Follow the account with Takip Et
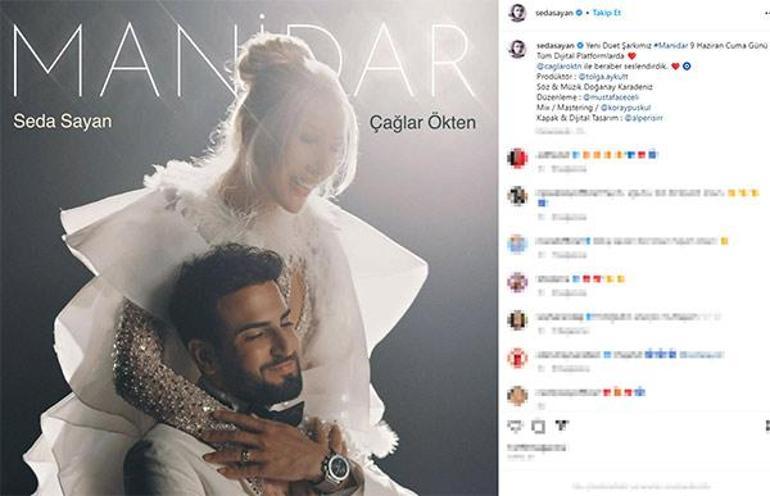This screenshot has height=496, width=770. (x=606, y=13)
